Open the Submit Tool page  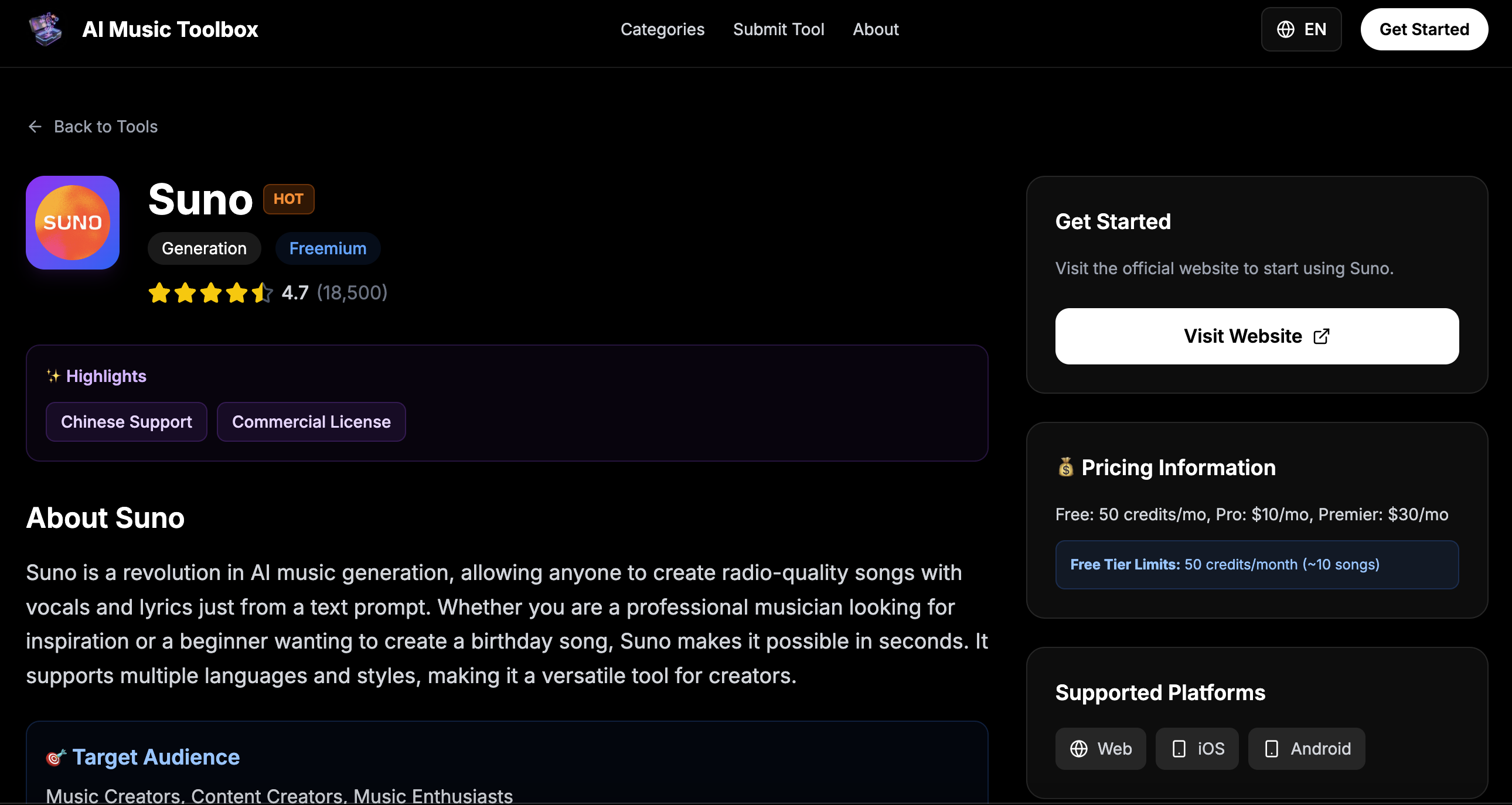(779, 29)
